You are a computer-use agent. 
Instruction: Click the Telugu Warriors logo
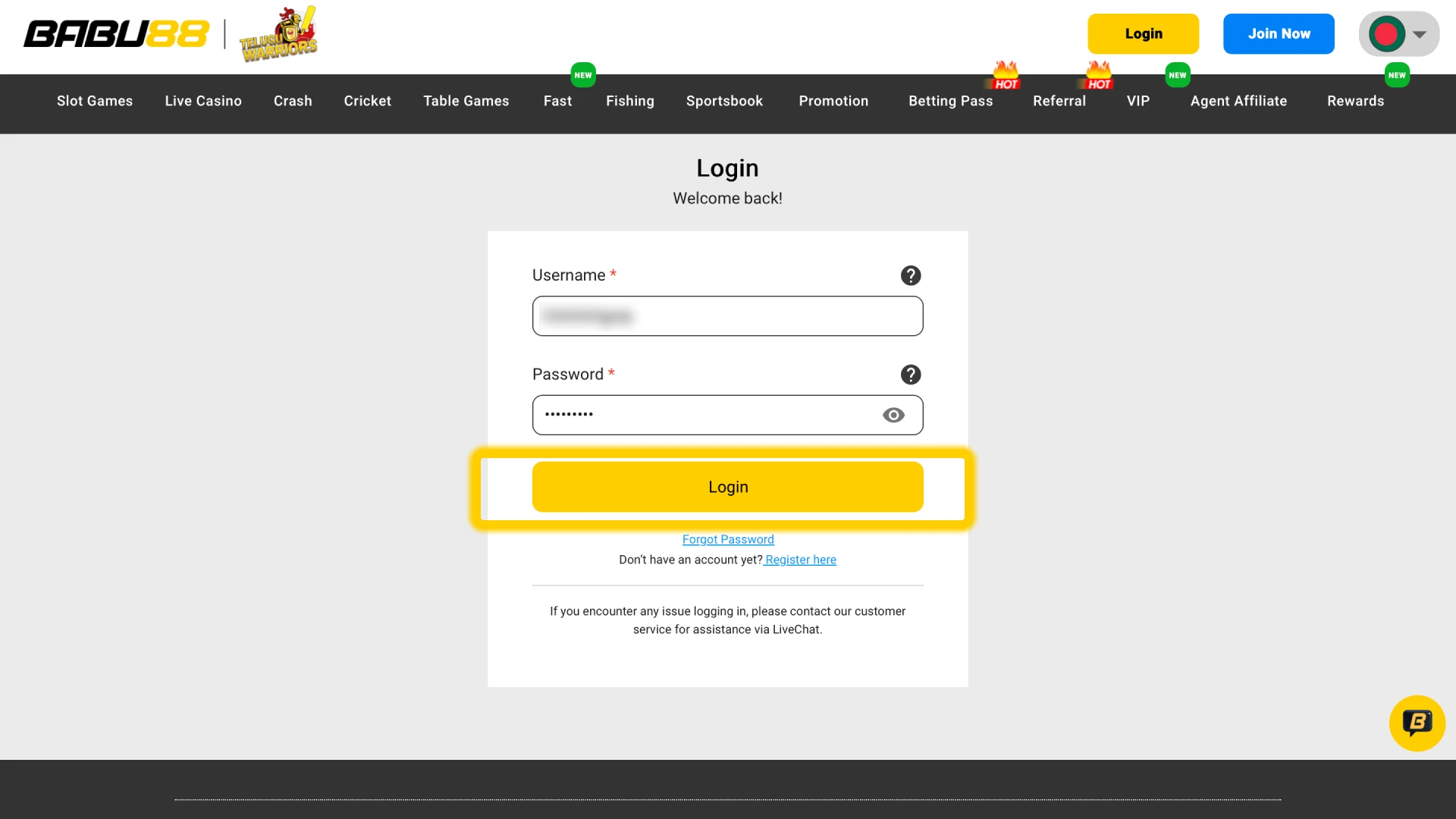[x=277, y=33]
